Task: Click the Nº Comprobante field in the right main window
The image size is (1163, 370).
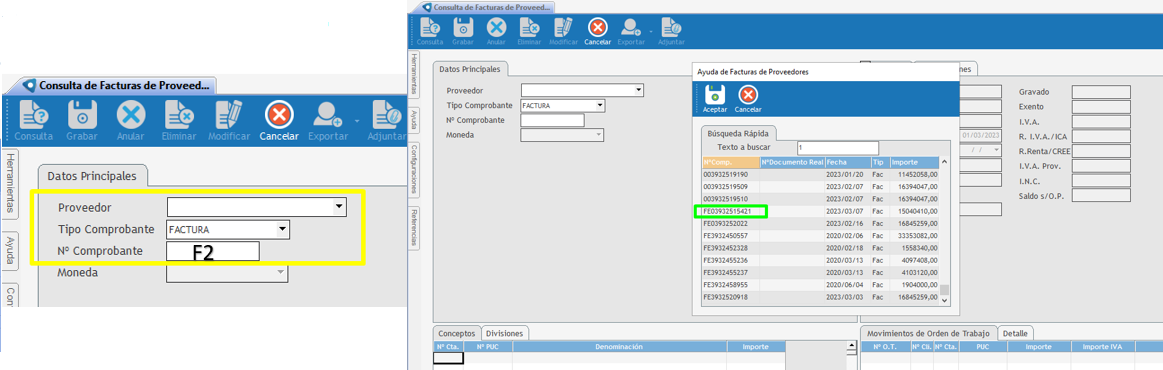Action: tap(553, 120)
